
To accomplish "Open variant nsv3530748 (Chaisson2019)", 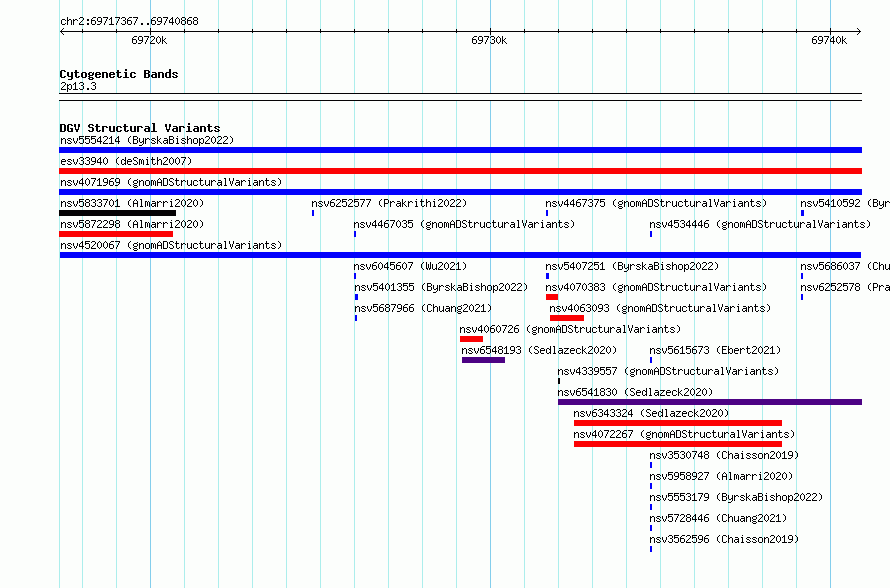I will tap(724, 455).
